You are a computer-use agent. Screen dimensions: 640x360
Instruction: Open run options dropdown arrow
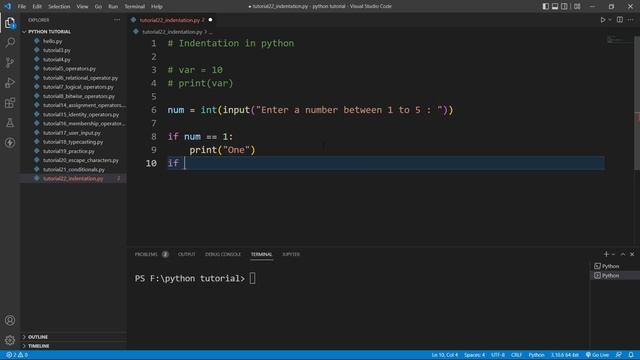pyautogui.click(x=610, y=20)
